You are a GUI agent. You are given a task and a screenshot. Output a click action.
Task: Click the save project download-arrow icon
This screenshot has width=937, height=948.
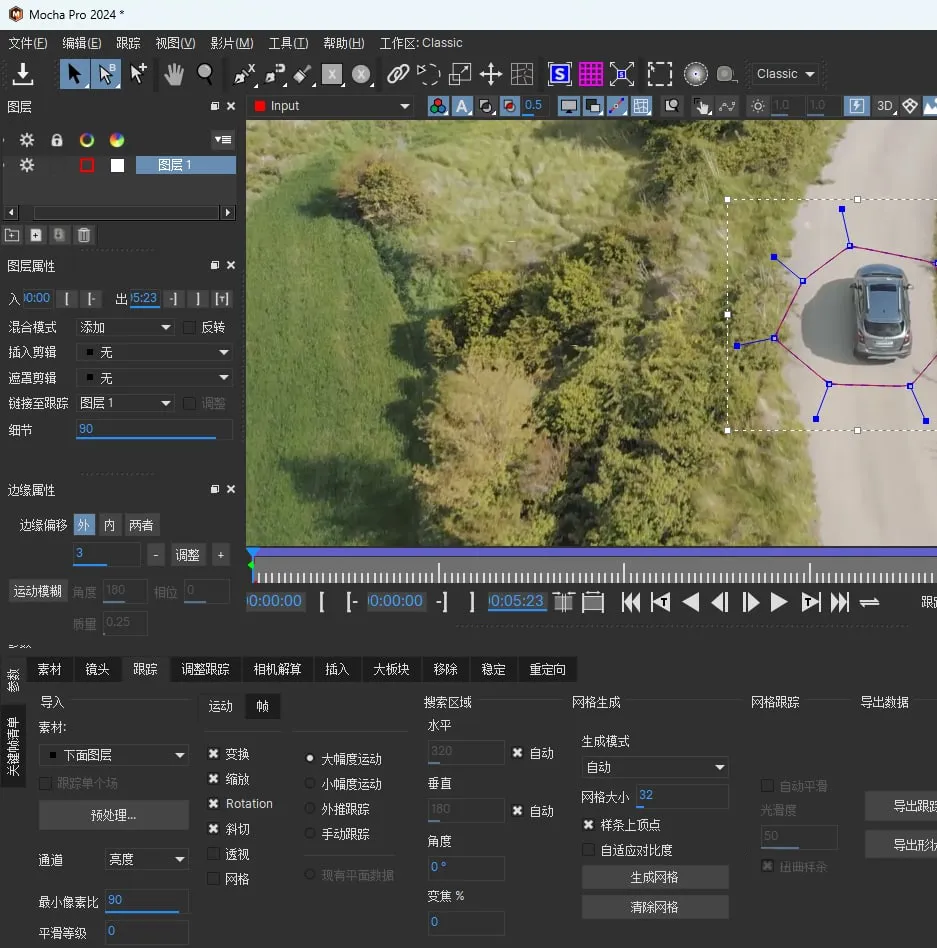[22, 74]
